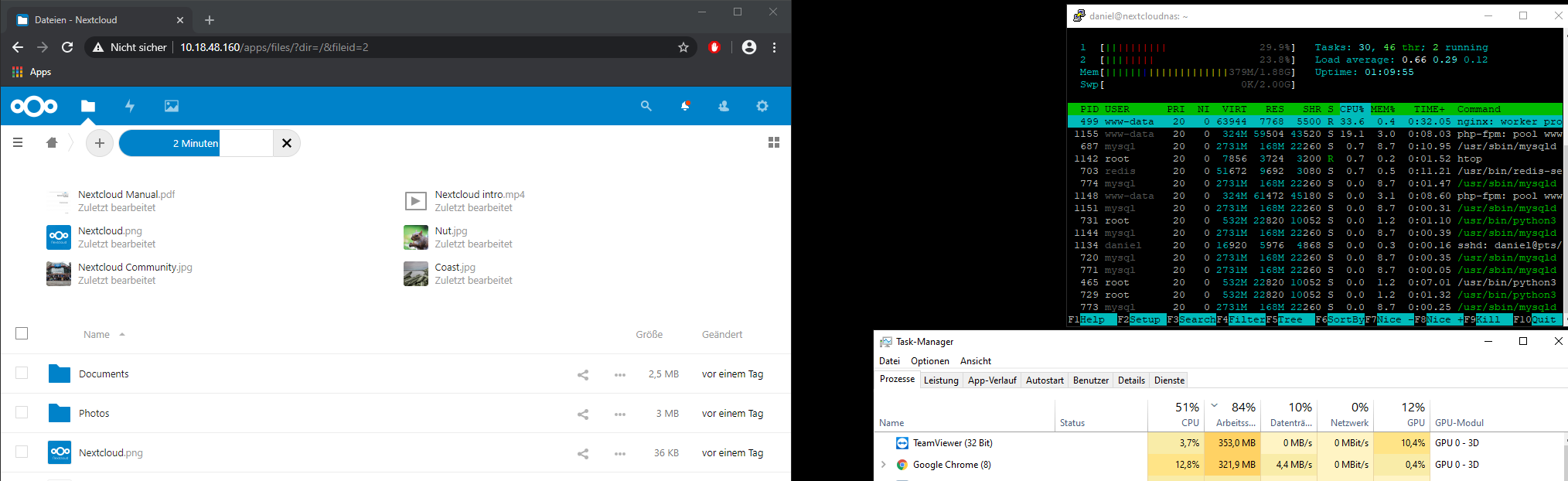Open Chrome three-dot menu
The width and height of the screenshot is (1568, 481).
[774, 47]
